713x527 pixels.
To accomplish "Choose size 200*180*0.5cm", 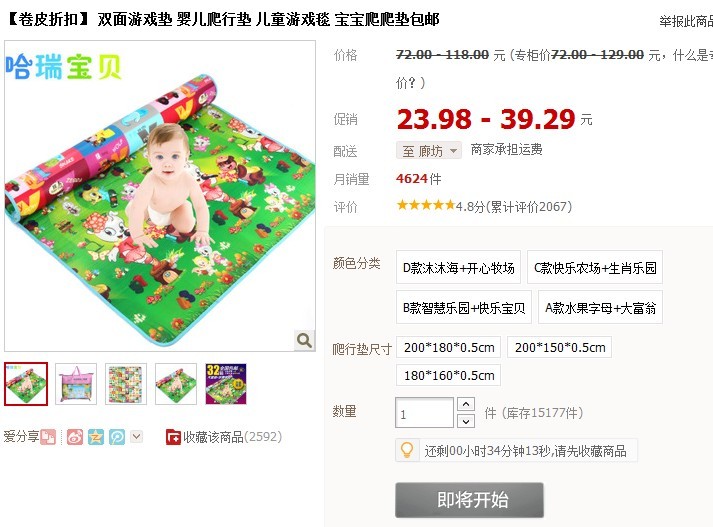I will 449,347.
